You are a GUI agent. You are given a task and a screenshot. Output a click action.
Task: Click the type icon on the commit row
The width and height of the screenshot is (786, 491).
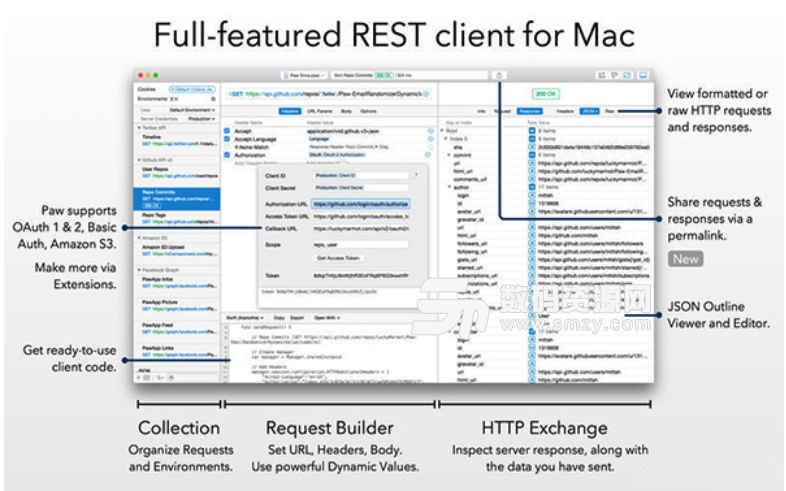click(x=532, y=155)
